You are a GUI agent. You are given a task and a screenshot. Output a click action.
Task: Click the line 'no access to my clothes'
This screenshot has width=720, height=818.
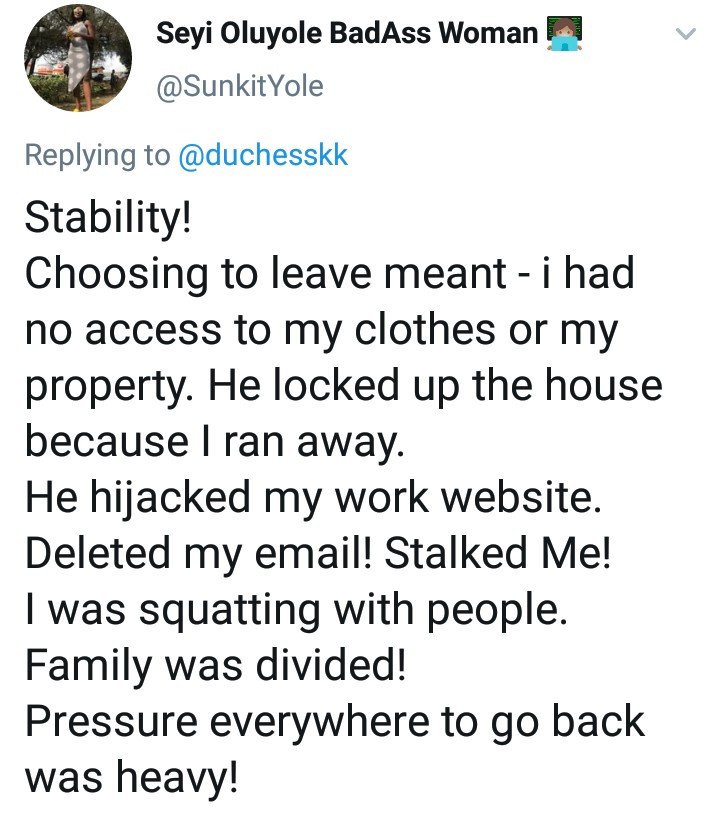pos(260,330)
